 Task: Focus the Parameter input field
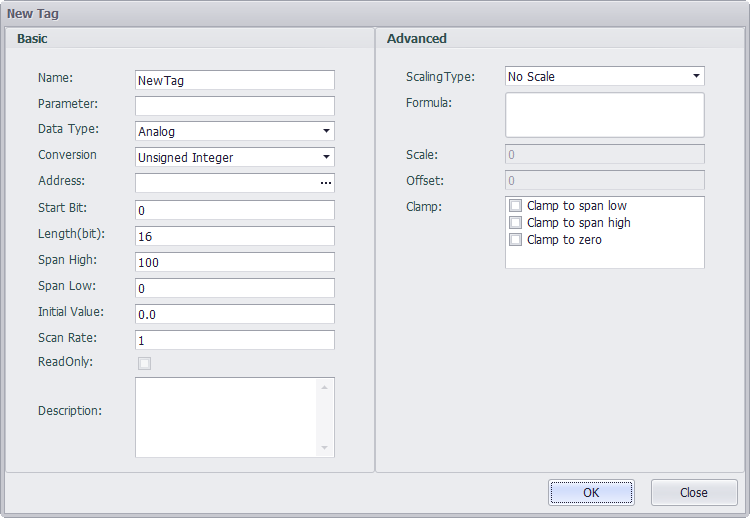pyautogui.click(x=234, y=106)
